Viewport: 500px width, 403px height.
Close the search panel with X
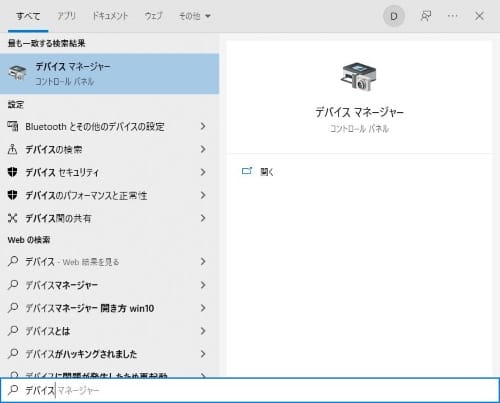pyautogui.click(x=479, y=16)
